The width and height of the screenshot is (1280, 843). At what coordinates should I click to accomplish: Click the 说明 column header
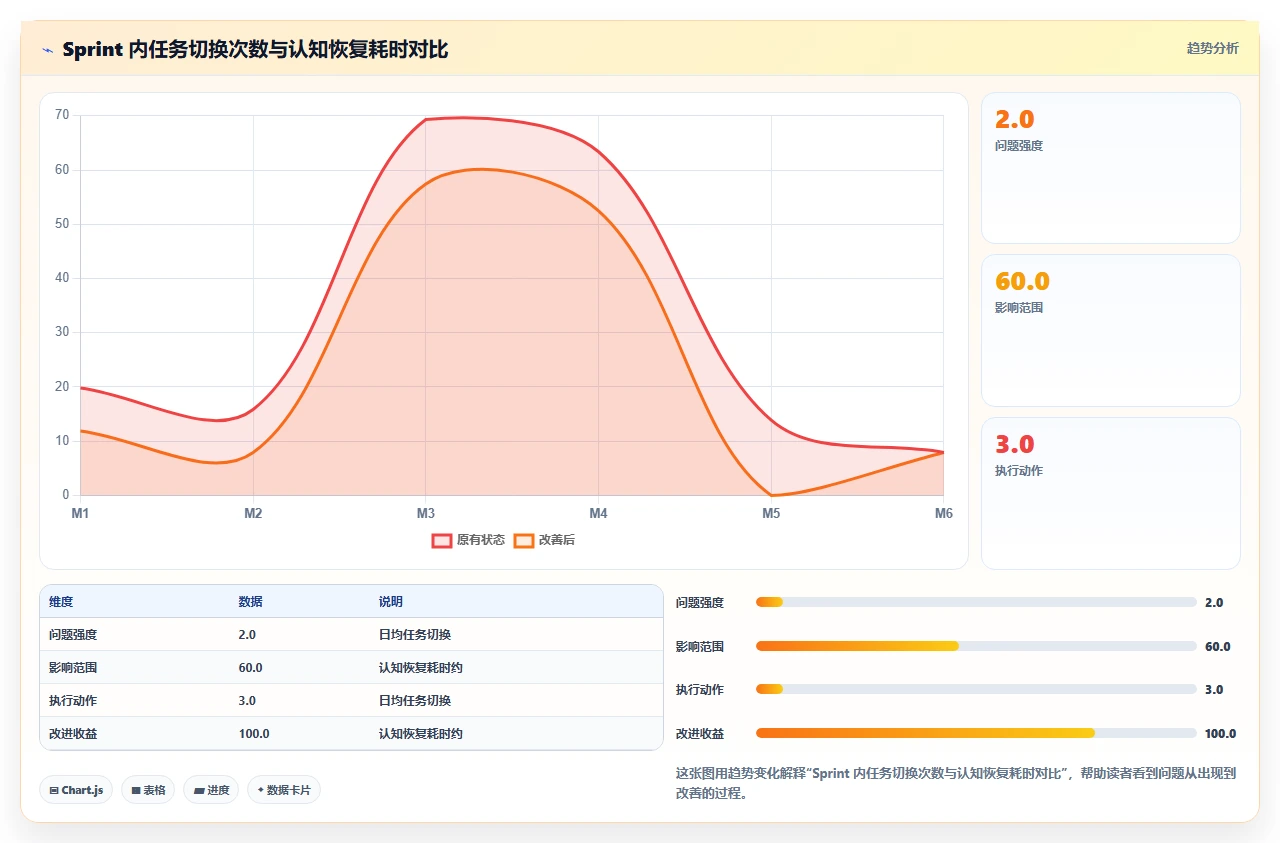point(390,602)
